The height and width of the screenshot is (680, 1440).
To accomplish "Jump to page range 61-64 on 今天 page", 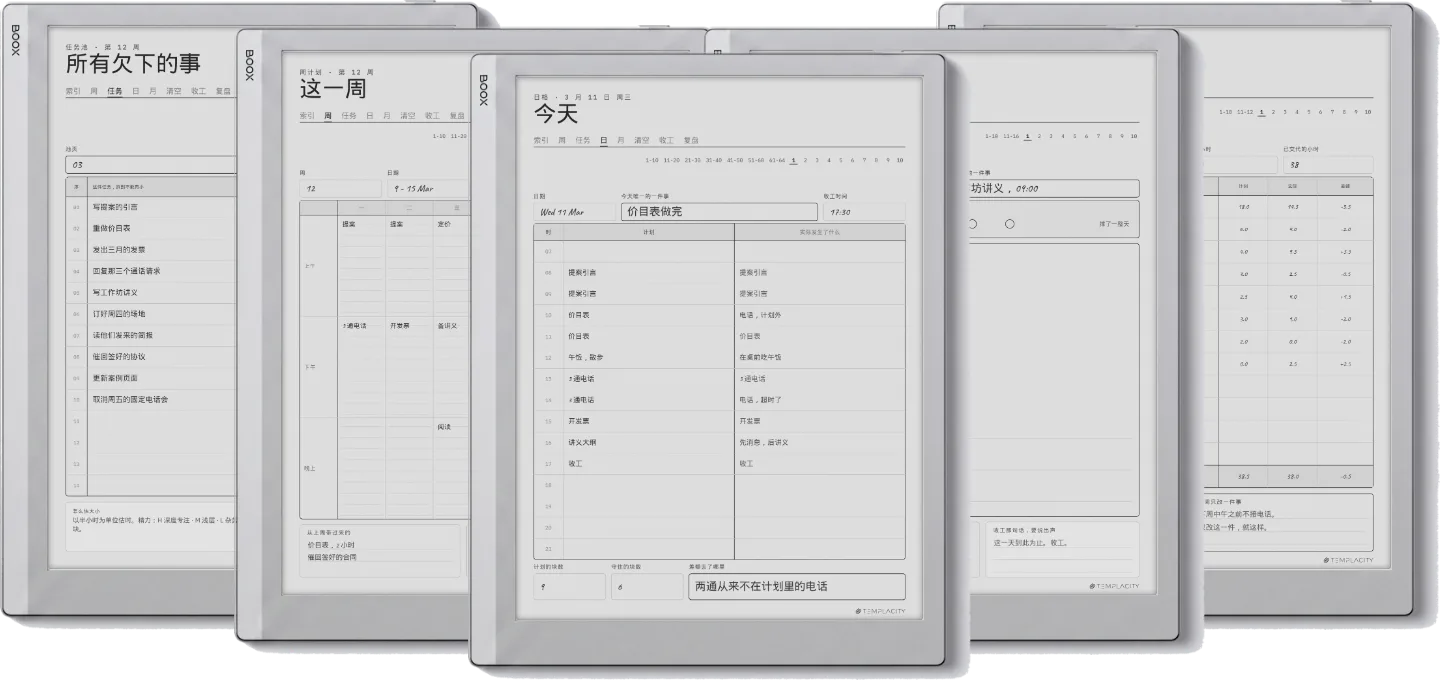I will pyautogui.click(x=777, y=160).
